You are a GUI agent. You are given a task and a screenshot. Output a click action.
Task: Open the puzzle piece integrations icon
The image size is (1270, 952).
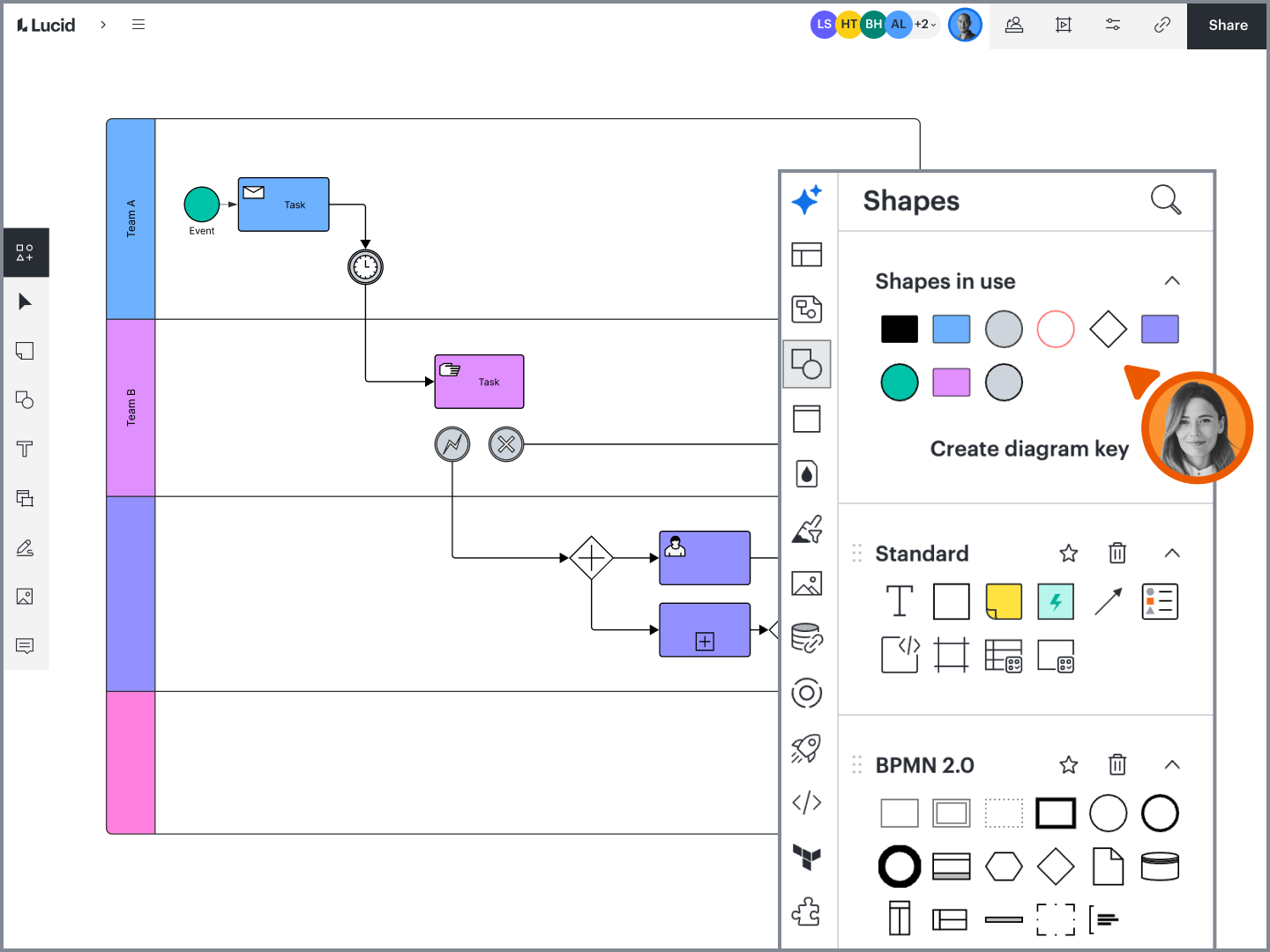[807, 911]
